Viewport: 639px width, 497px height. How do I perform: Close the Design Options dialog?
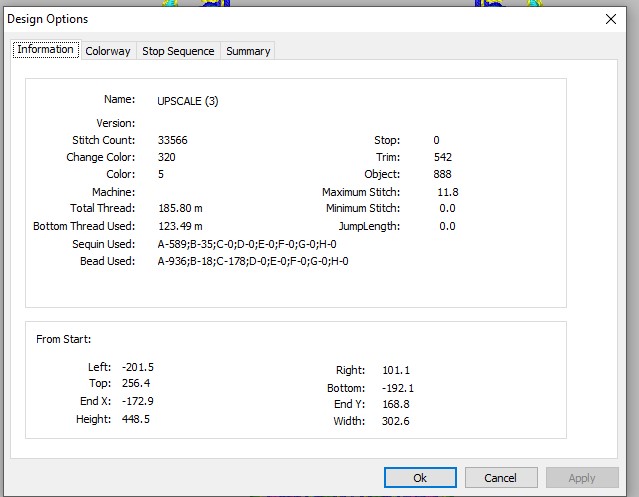pyautogui.click(x=610, y=19)
